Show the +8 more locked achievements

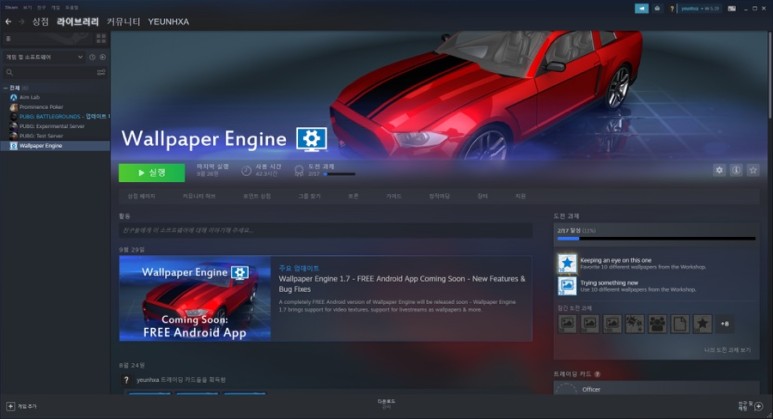tap(725, 324)
